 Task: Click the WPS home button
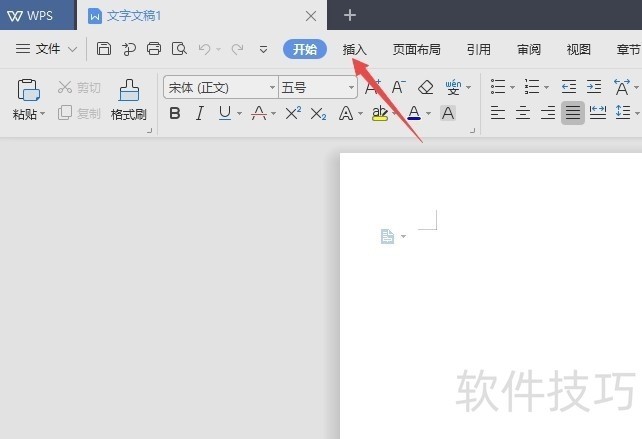click(x=38, y=15)
